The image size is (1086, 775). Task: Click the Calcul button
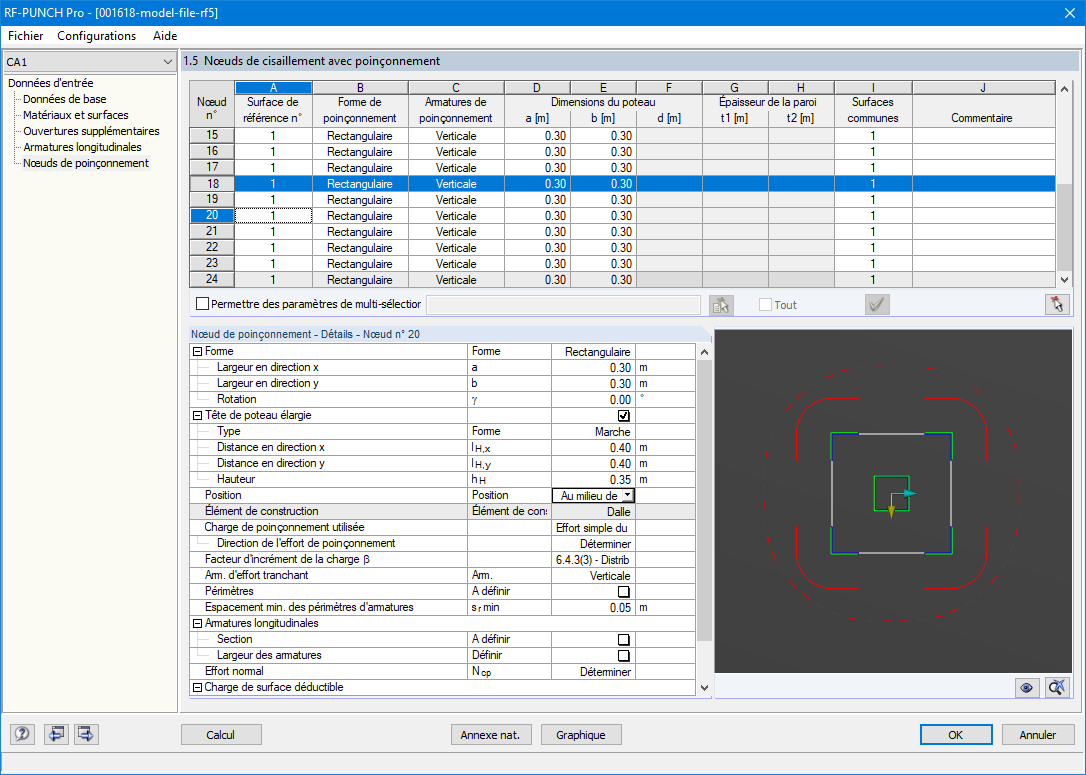[x=221, y=735]
